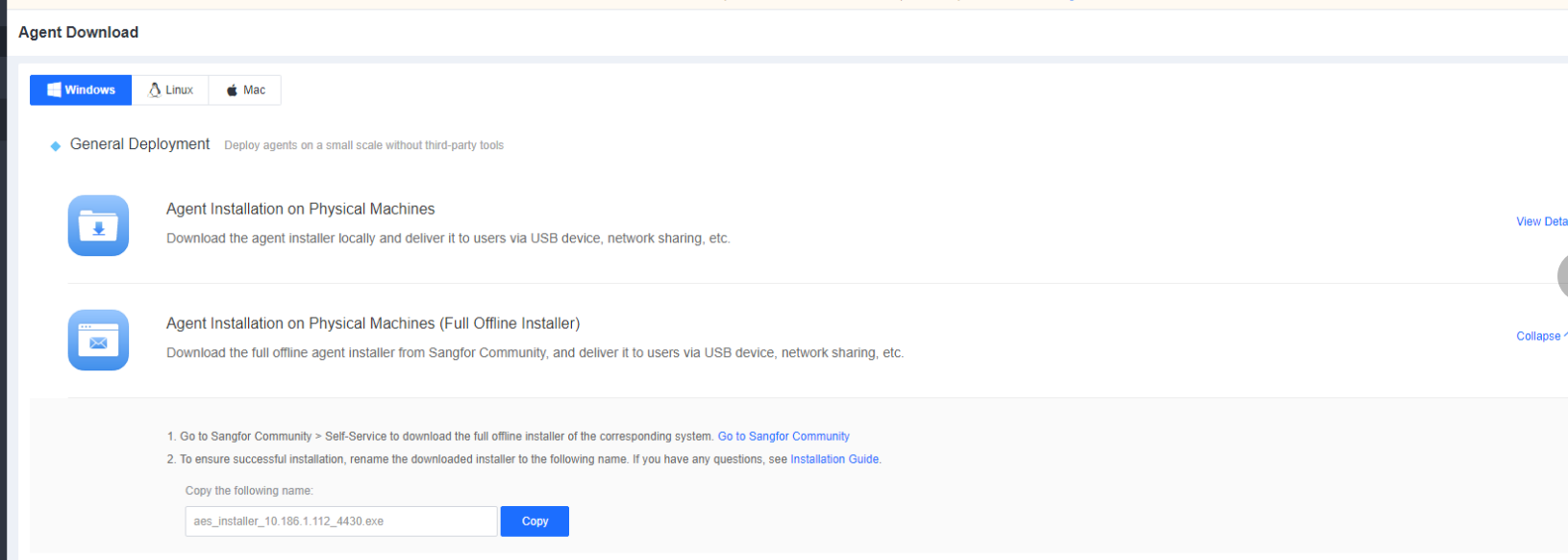Click the 'Deploy agents on a small scale' subtitle
Viewport: 1568px width, 560px height.
(363, 145)
